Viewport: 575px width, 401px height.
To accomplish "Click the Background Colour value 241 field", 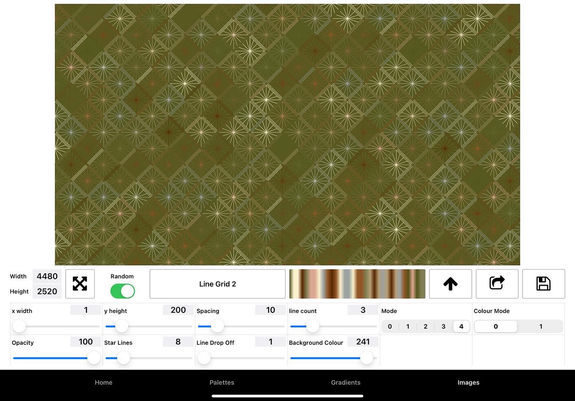I will pos(363,342).
